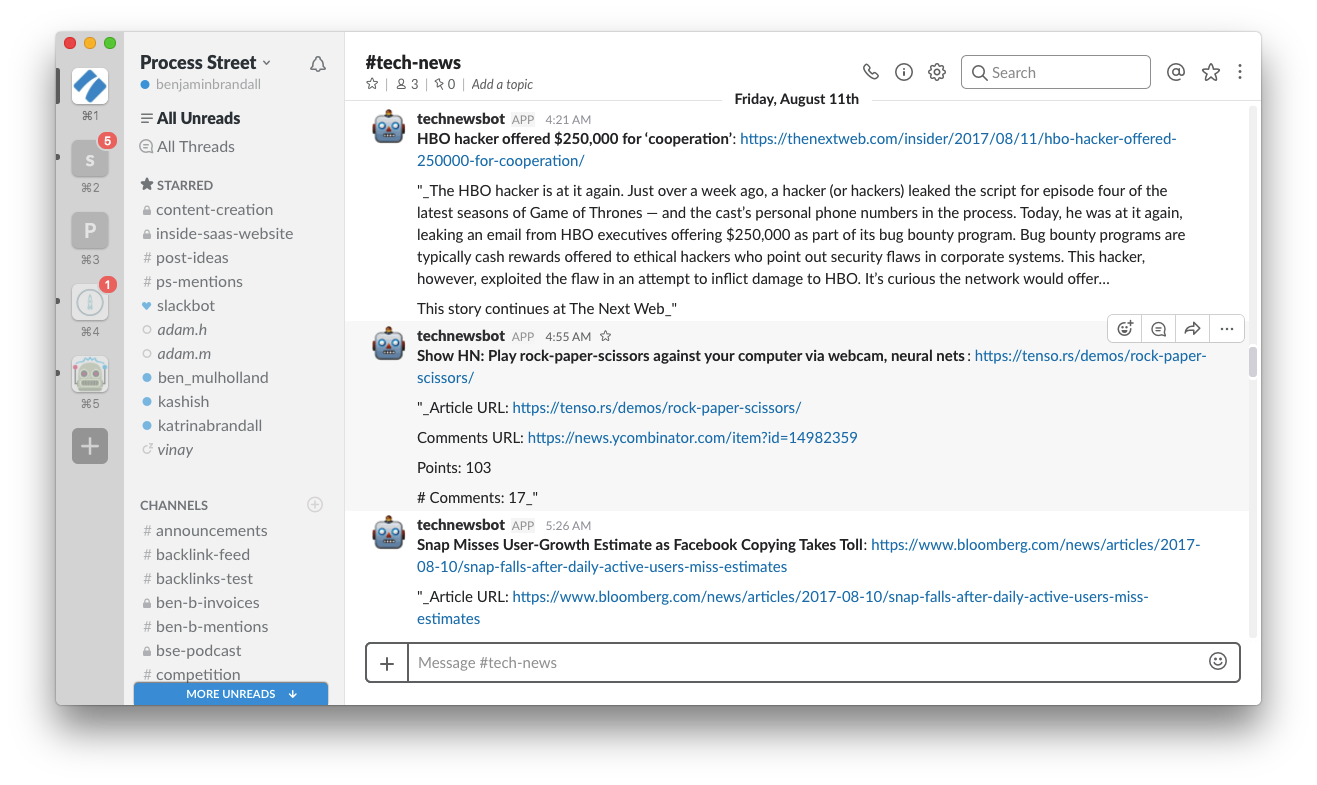Open mentions with @ icon
This screenshot has width=1317, height=785.
click(x=1176, y=72)
